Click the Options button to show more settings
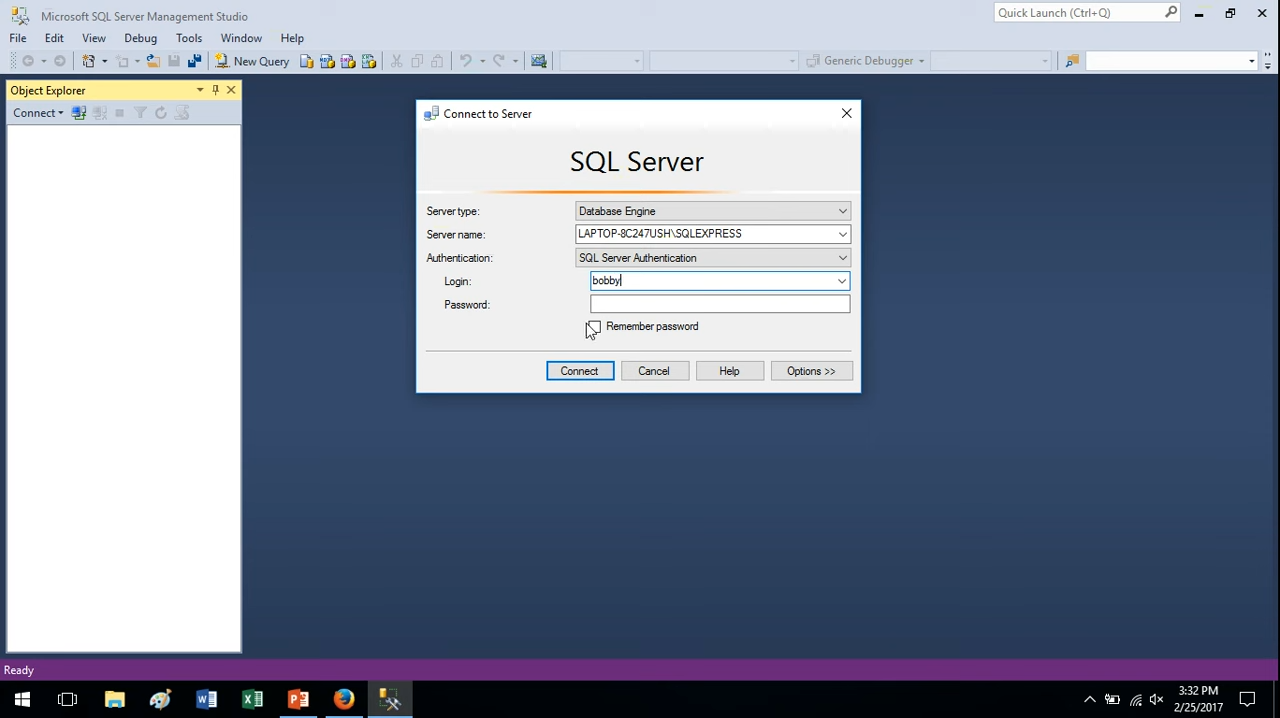Image resolution: width=1280 pixels, height=718 pixels. (x=810, y=371)
